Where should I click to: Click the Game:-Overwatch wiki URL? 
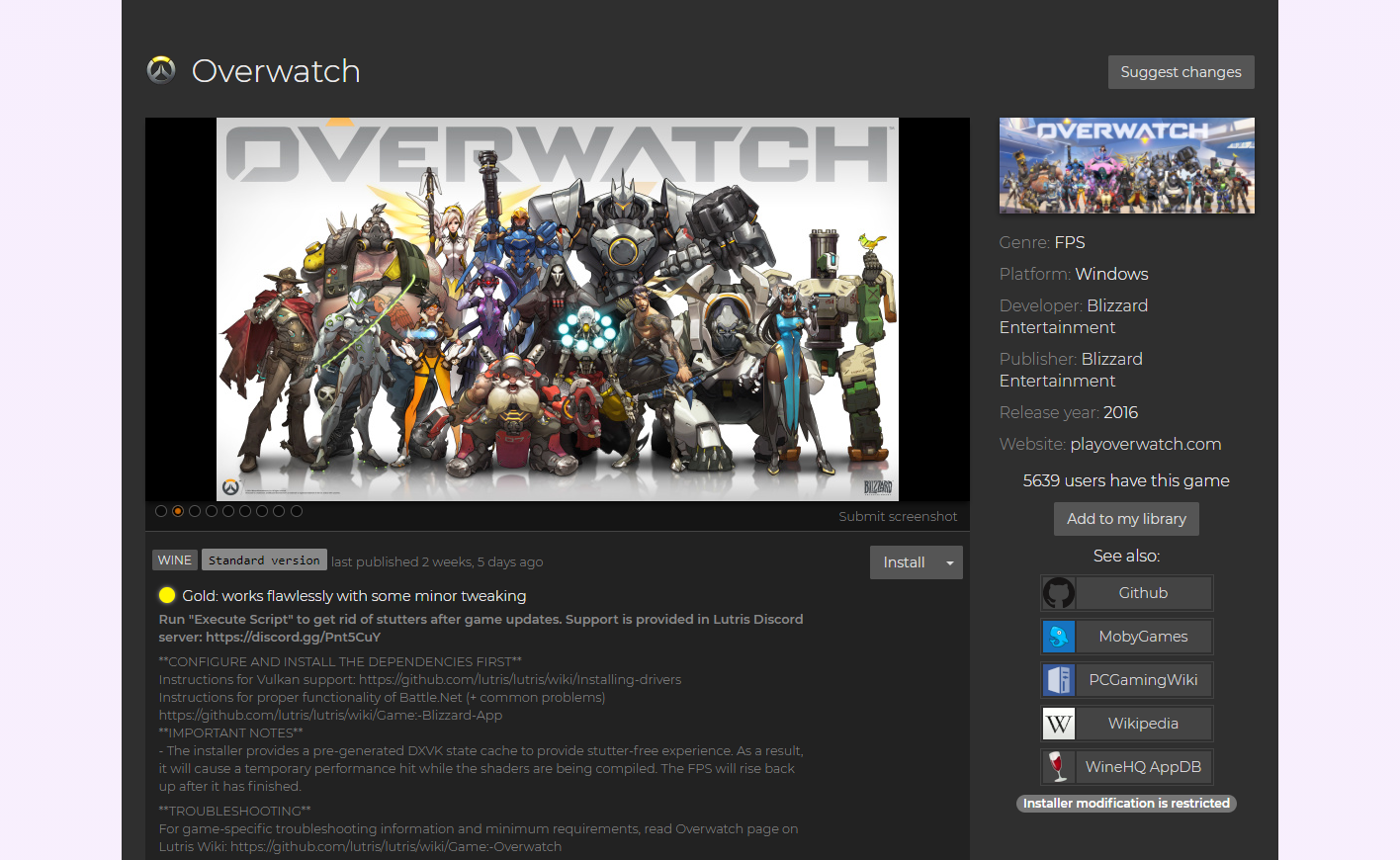pos(395,847)
